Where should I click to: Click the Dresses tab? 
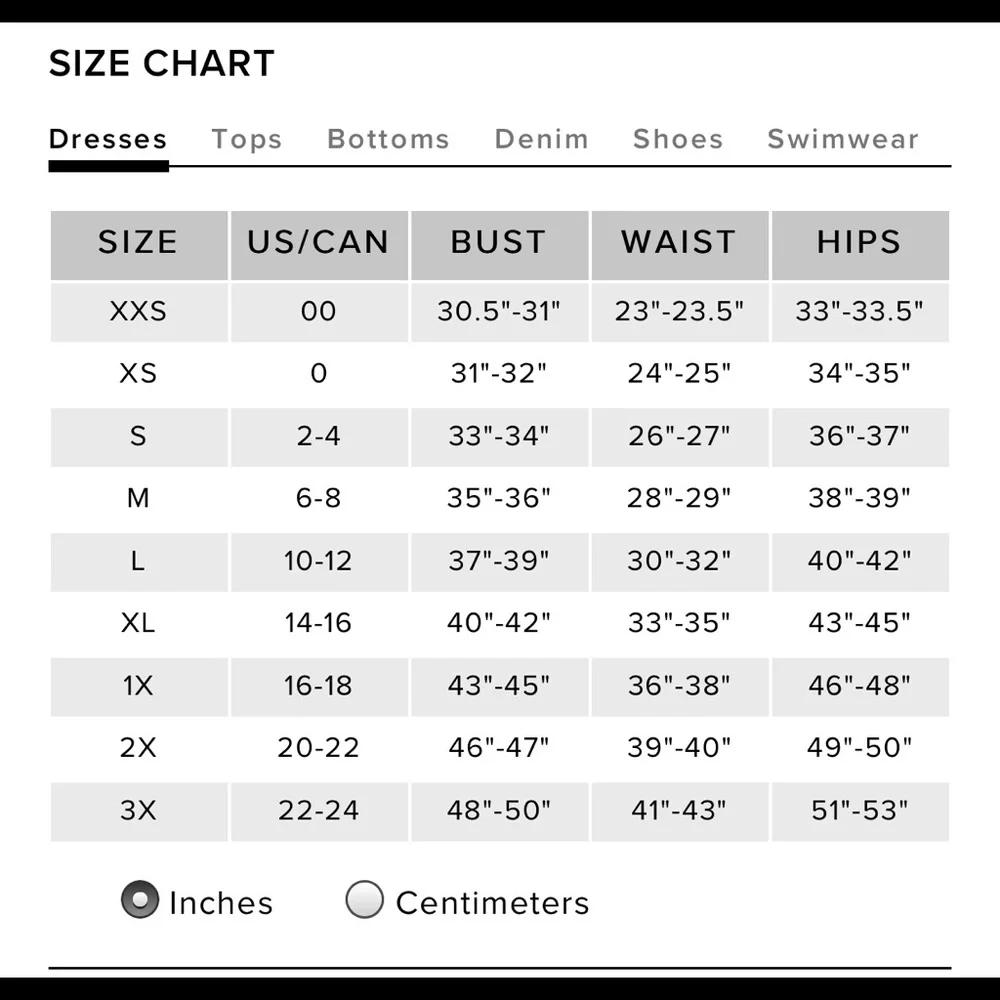(x=108, y=139)
